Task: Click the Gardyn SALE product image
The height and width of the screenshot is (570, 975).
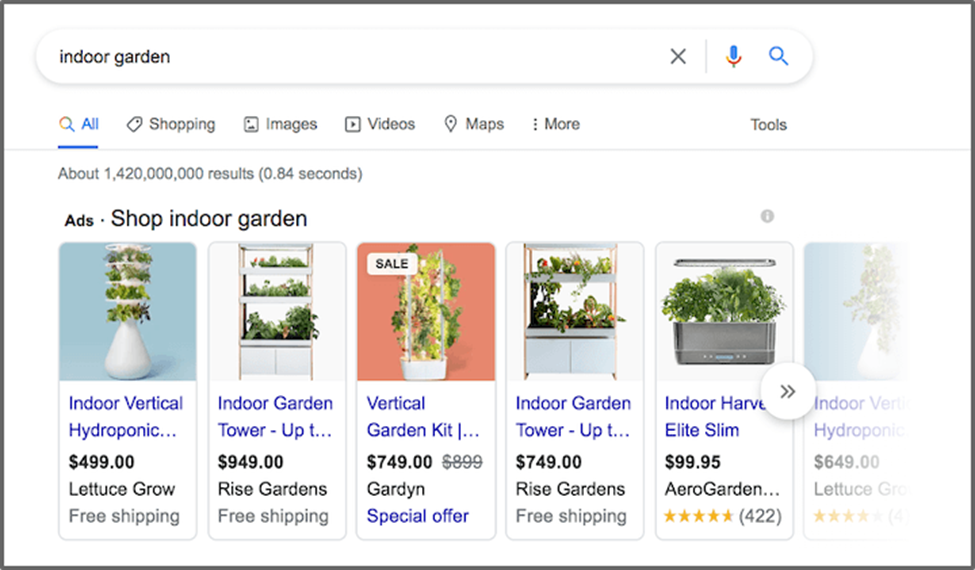Action: coord(426,311)
